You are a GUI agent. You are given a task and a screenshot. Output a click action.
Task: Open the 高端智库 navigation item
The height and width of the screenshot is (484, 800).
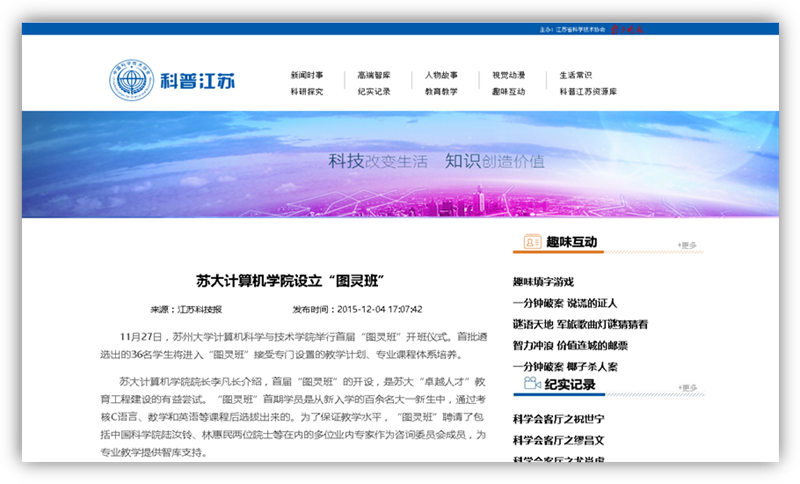click(374, 75)
